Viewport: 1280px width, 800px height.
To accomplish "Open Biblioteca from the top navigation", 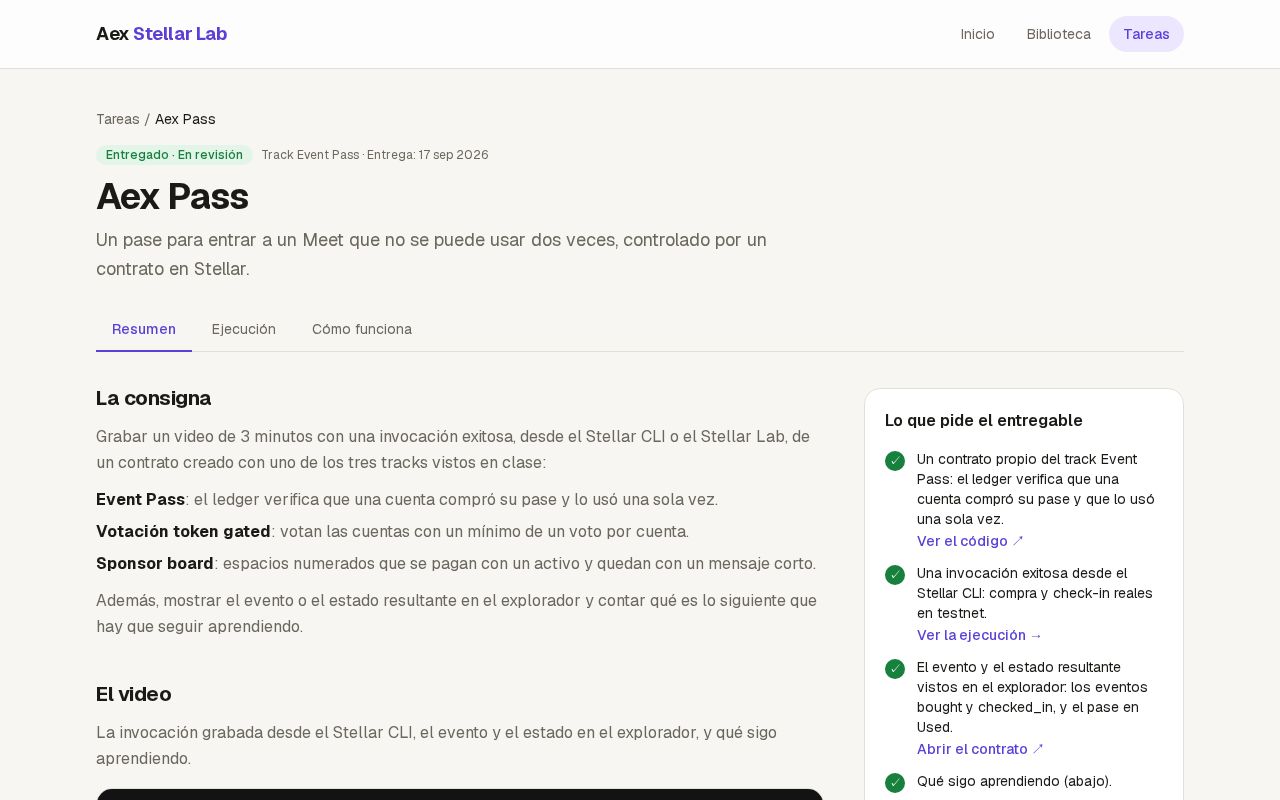I will (1059, 34).
